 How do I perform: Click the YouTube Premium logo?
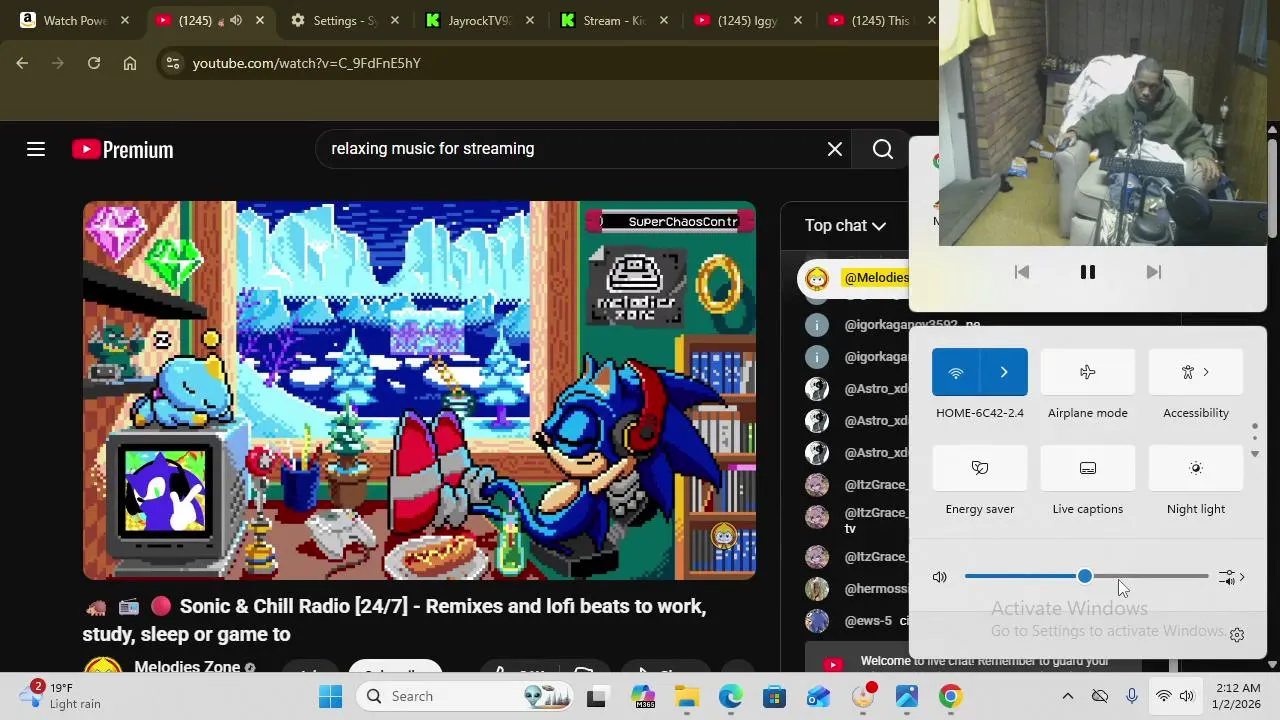[x=123, y=149]
